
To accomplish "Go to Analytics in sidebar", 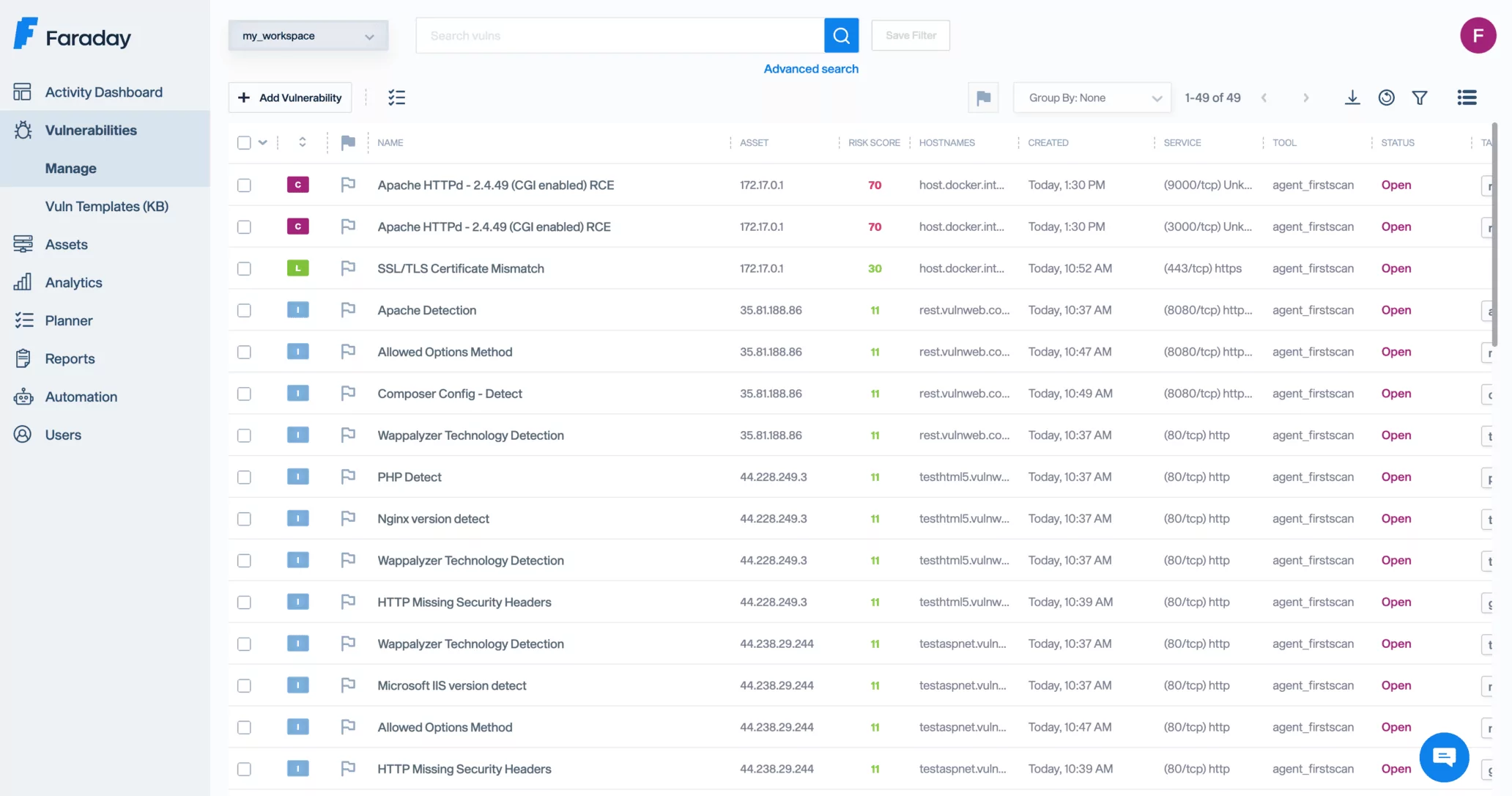I will (x=73, y=282).
